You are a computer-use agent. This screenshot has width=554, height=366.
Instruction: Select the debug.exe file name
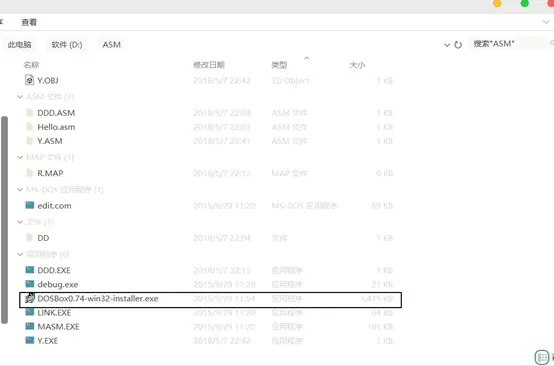pyautogui.click(x=58, y=284)
